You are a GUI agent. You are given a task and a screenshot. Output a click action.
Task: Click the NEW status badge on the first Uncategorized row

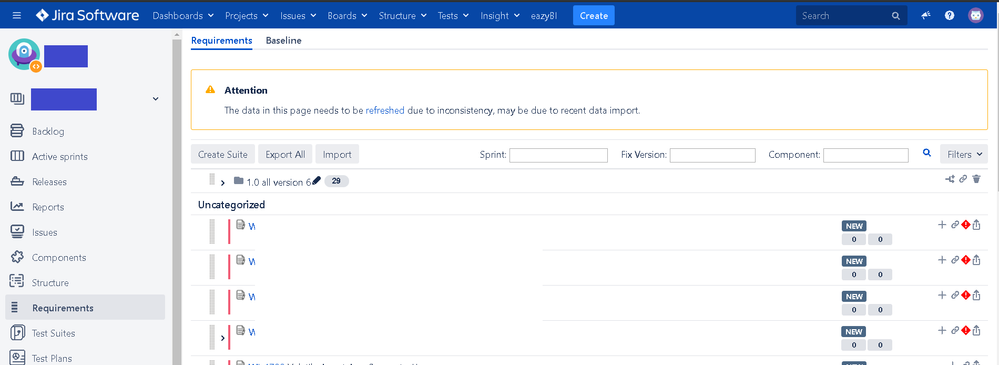click(854, 225)
